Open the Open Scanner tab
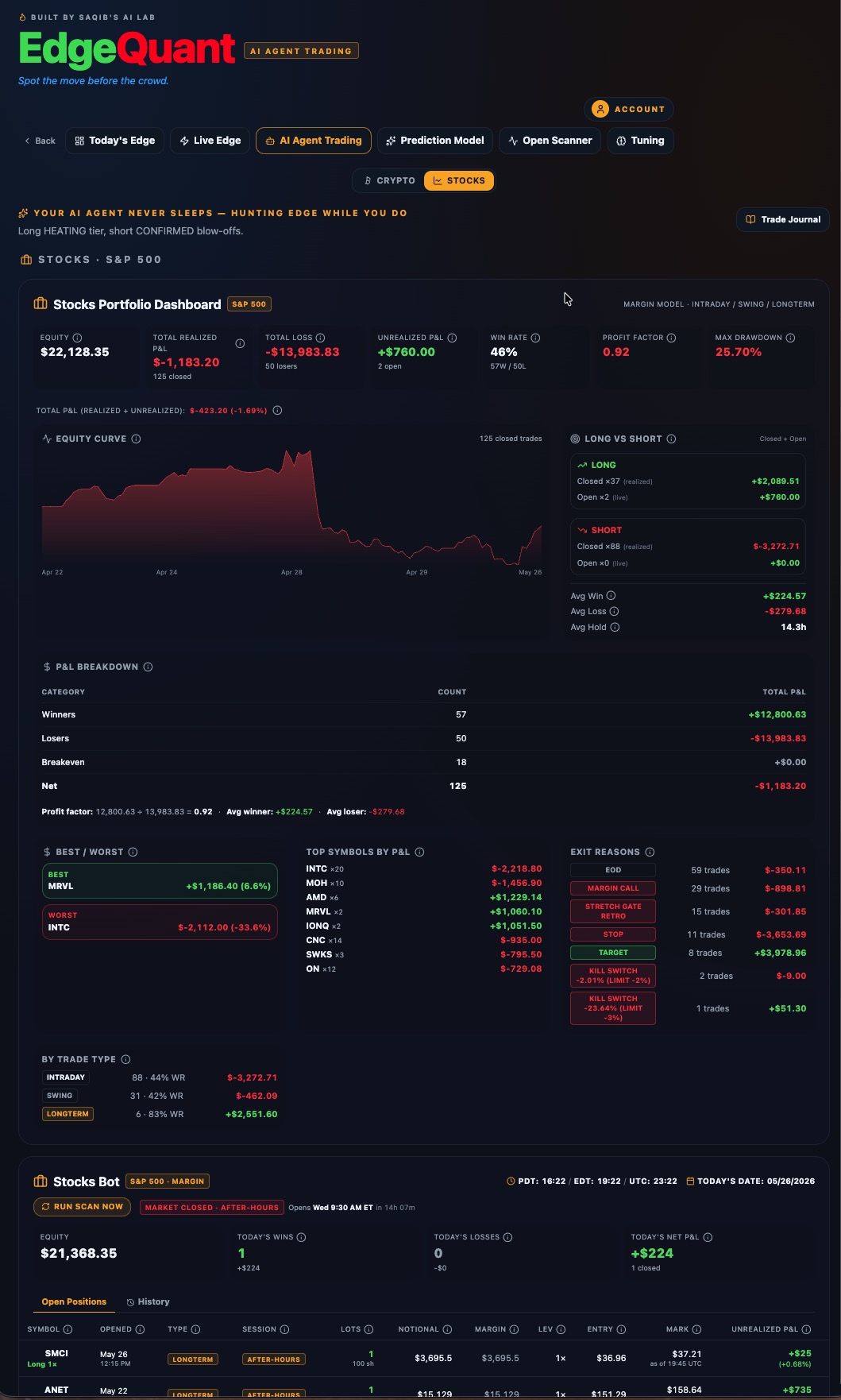The image size is (841, 1400). tap(550, 141)
